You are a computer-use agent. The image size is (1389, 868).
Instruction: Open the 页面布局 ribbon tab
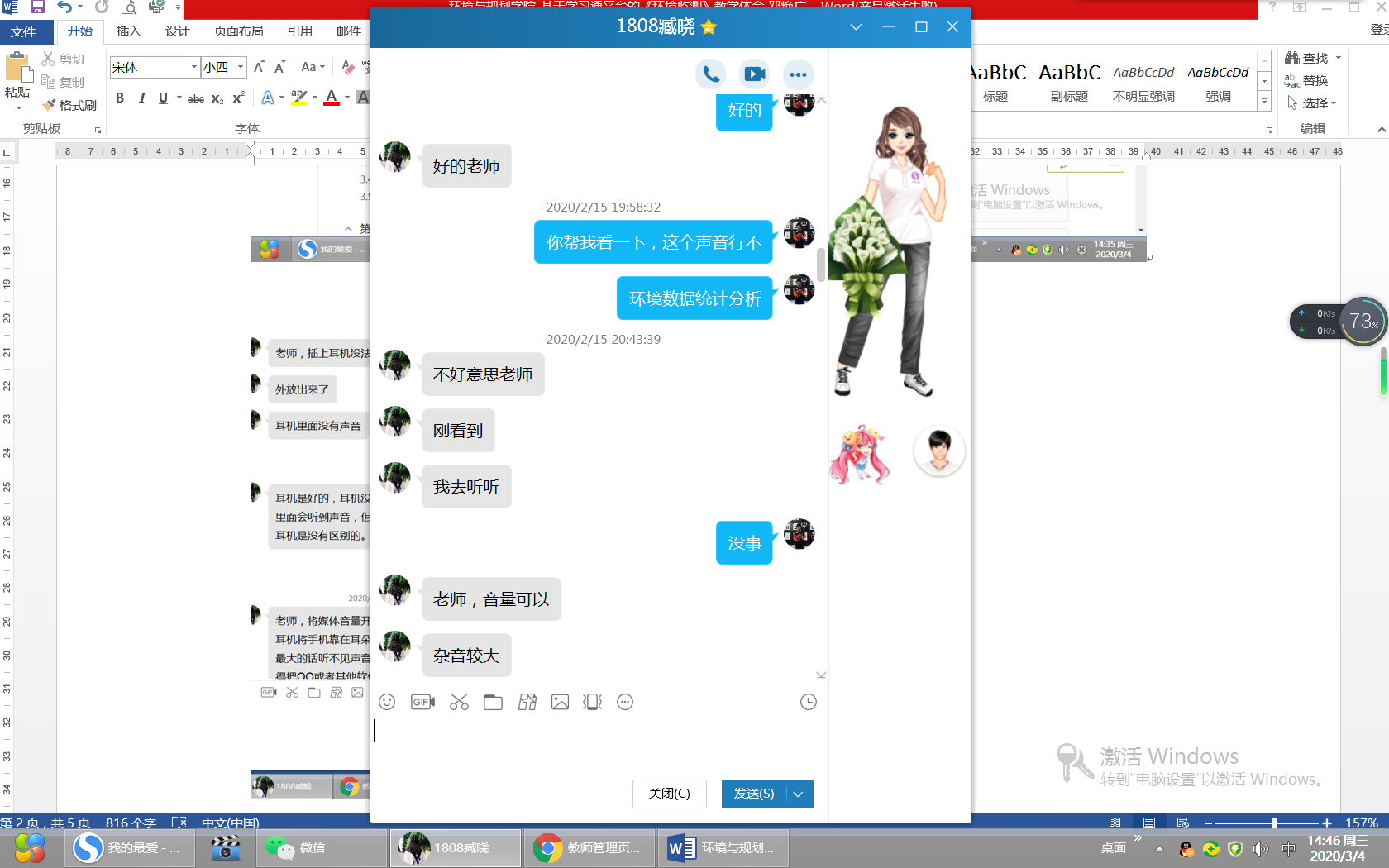[238, 31]
